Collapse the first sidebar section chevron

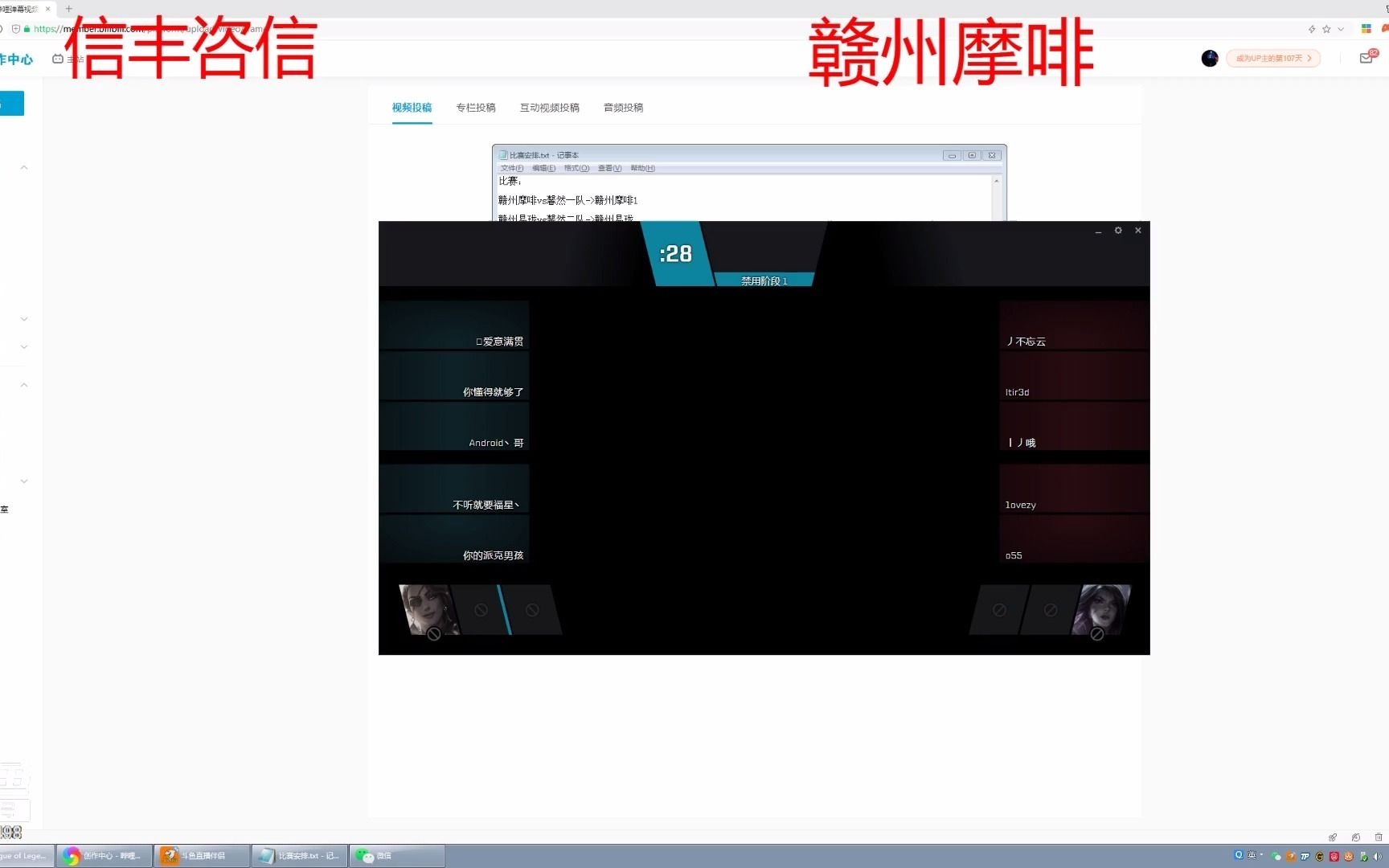pyautogui.click(x=24, y=167)
